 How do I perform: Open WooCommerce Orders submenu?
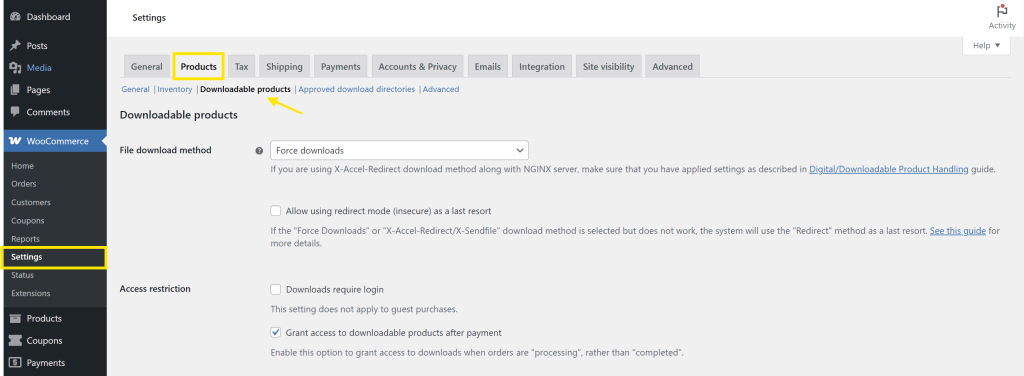point(24,184)
